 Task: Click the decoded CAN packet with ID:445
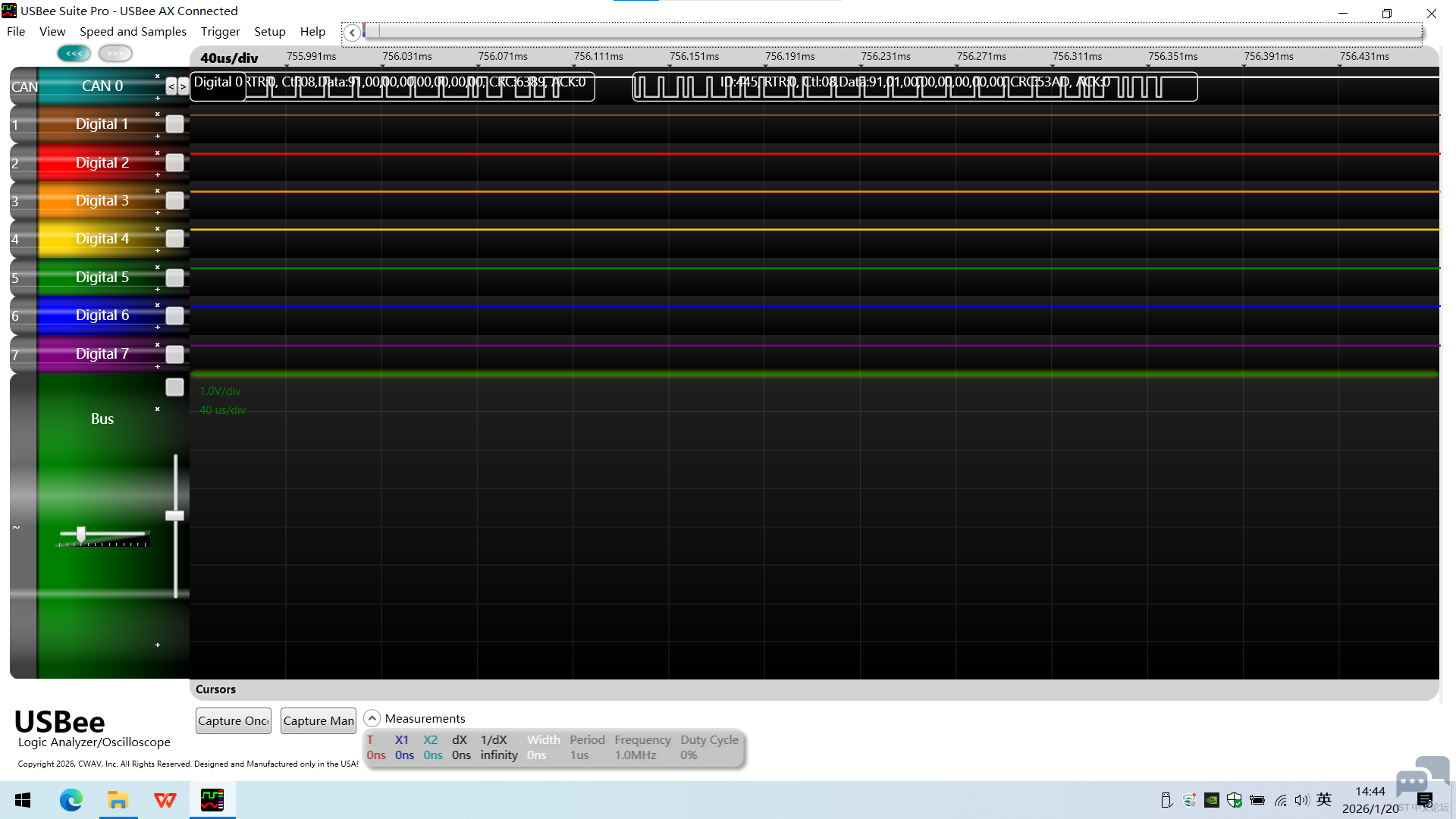pyautogui.click(x=915, y=86)
